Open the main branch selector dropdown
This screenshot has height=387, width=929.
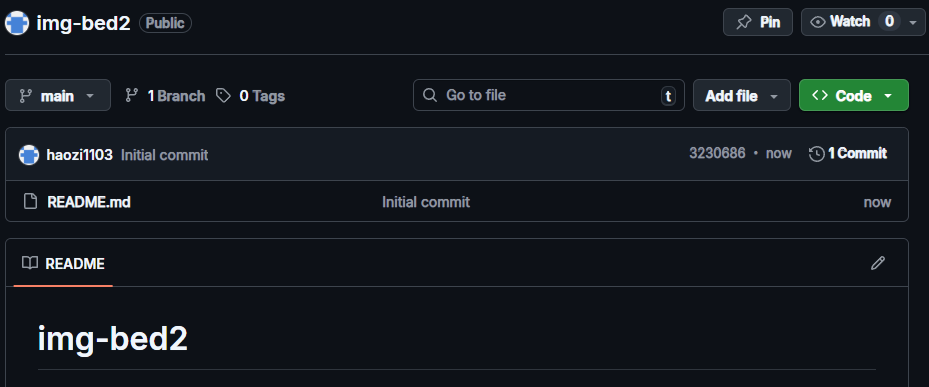pos(58,95)
